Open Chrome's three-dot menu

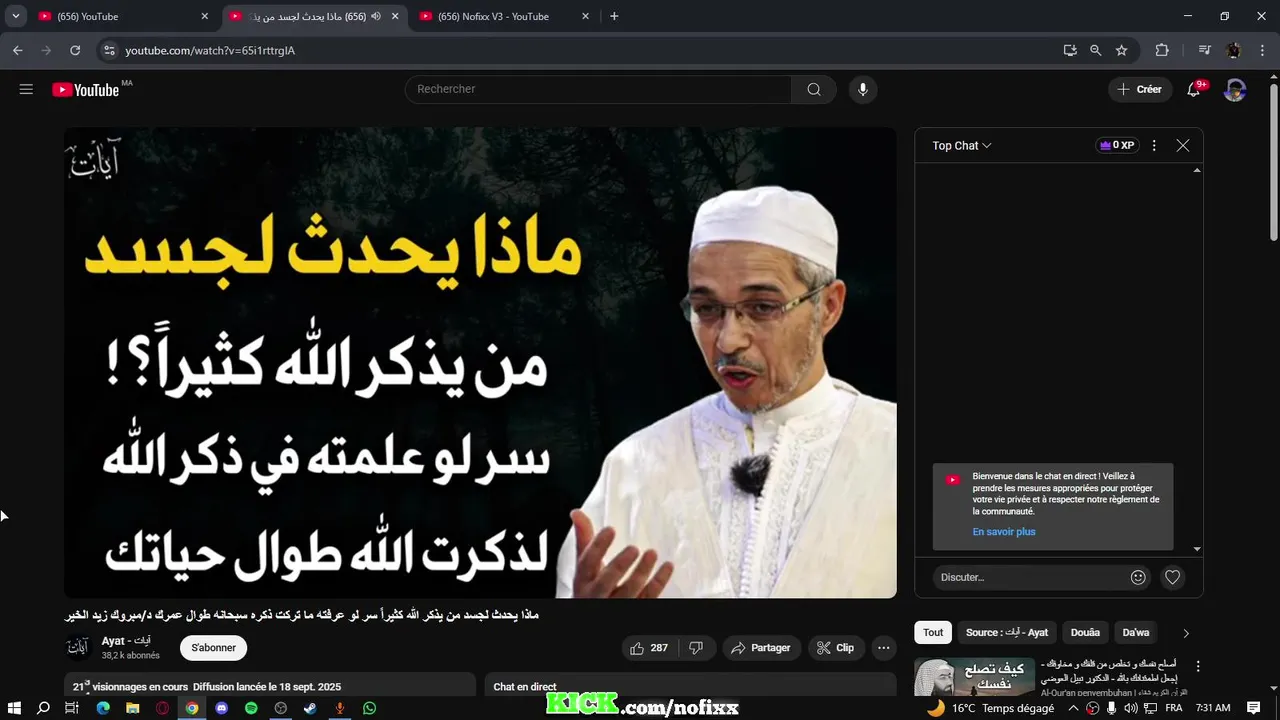(x=1261, y=50)
